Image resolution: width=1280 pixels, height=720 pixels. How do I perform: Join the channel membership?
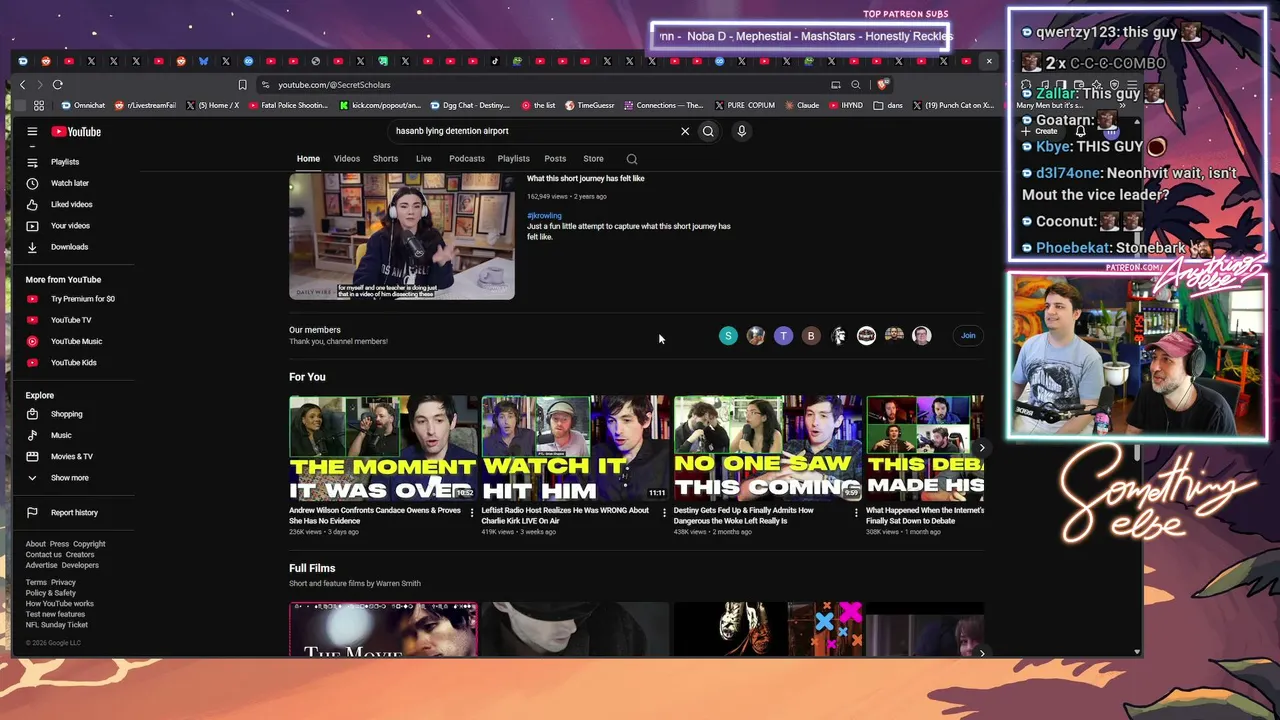click(x=968, y=336)
